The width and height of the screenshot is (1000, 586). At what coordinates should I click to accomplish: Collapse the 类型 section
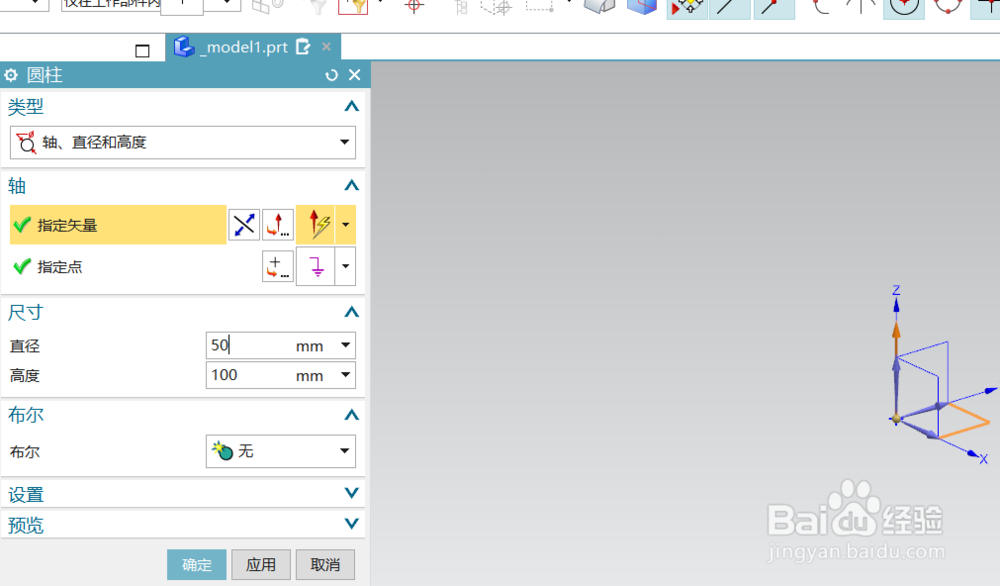(351, 106)
